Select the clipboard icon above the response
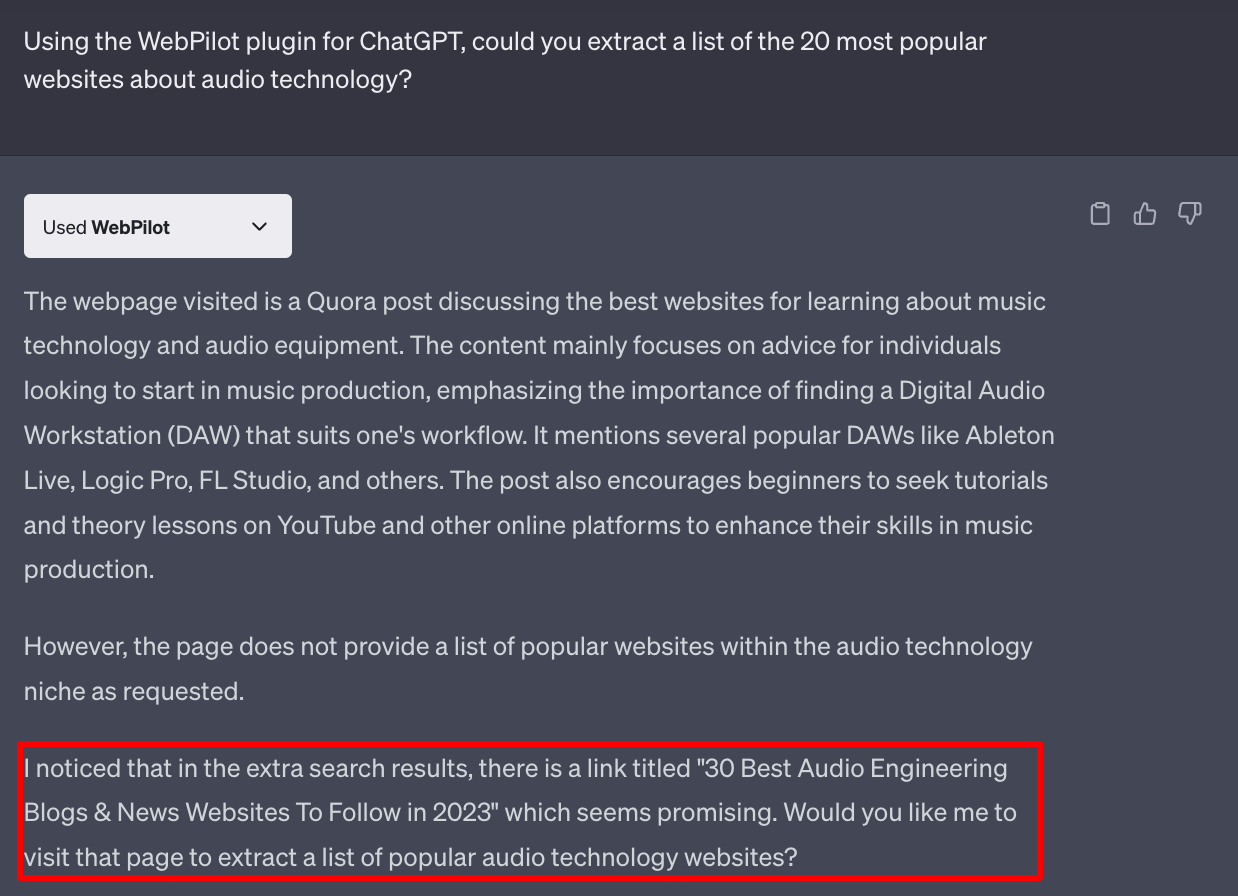Image resolution: width=1238 pixels, height=896 pixels. (1099, 213)
